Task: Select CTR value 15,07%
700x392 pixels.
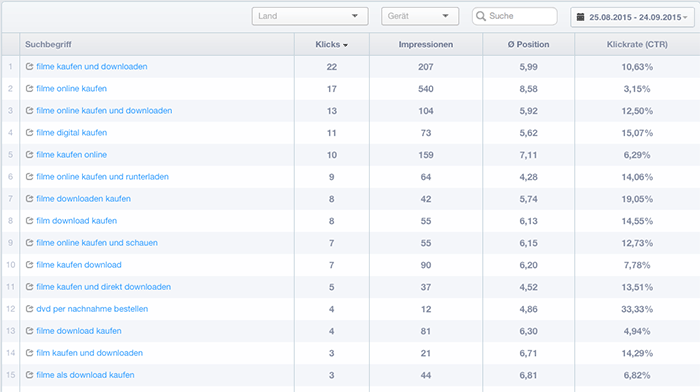Action: pos(637,133)
